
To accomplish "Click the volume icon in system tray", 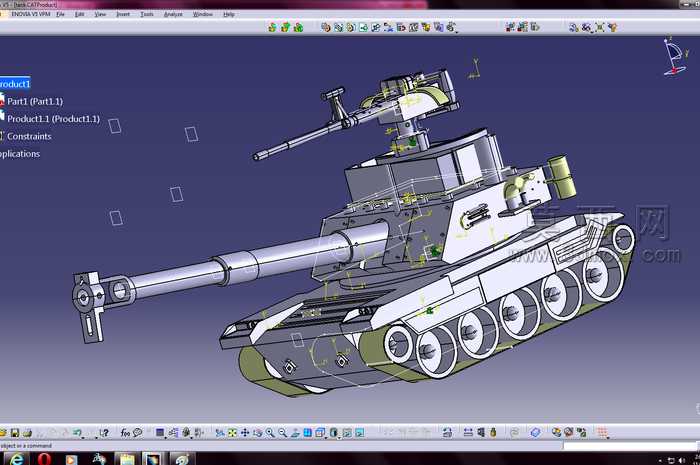I will pos(682,461).
